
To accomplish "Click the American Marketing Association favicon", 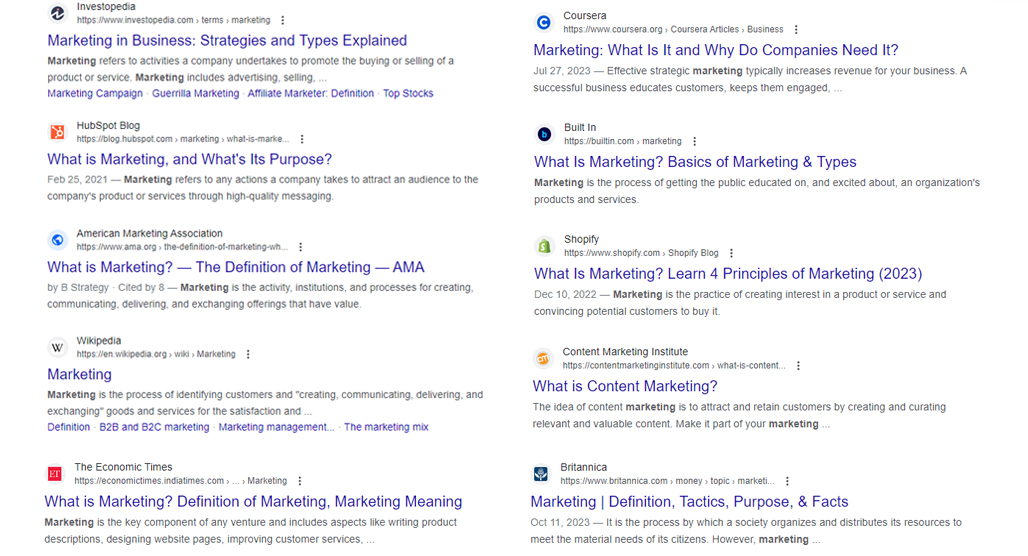I will click(x=58, y=240).
